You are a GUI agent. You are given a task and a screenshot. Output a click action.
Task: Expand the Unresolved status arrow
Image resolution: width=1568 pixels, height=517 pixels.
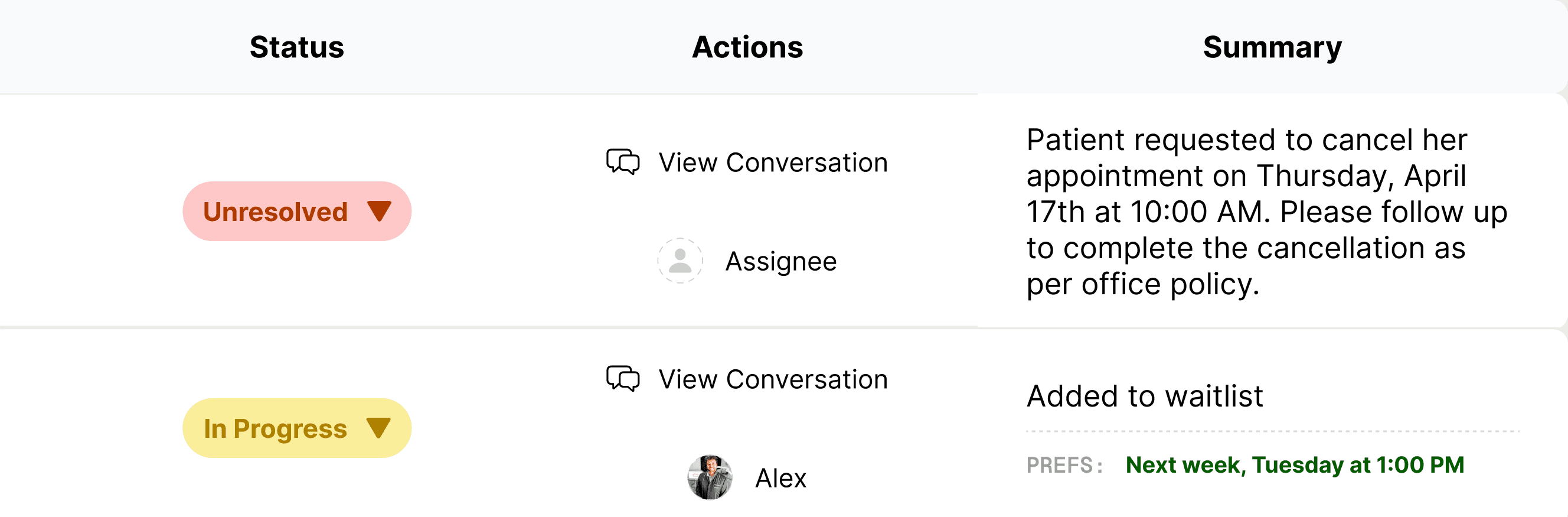pyautogui.click(x=379, y=212)
